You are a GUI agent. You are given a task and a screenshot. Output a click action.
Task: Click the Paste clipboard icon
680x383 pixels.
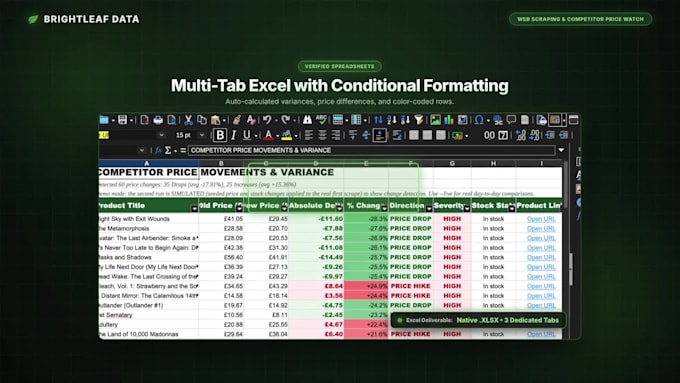point(215,120)
